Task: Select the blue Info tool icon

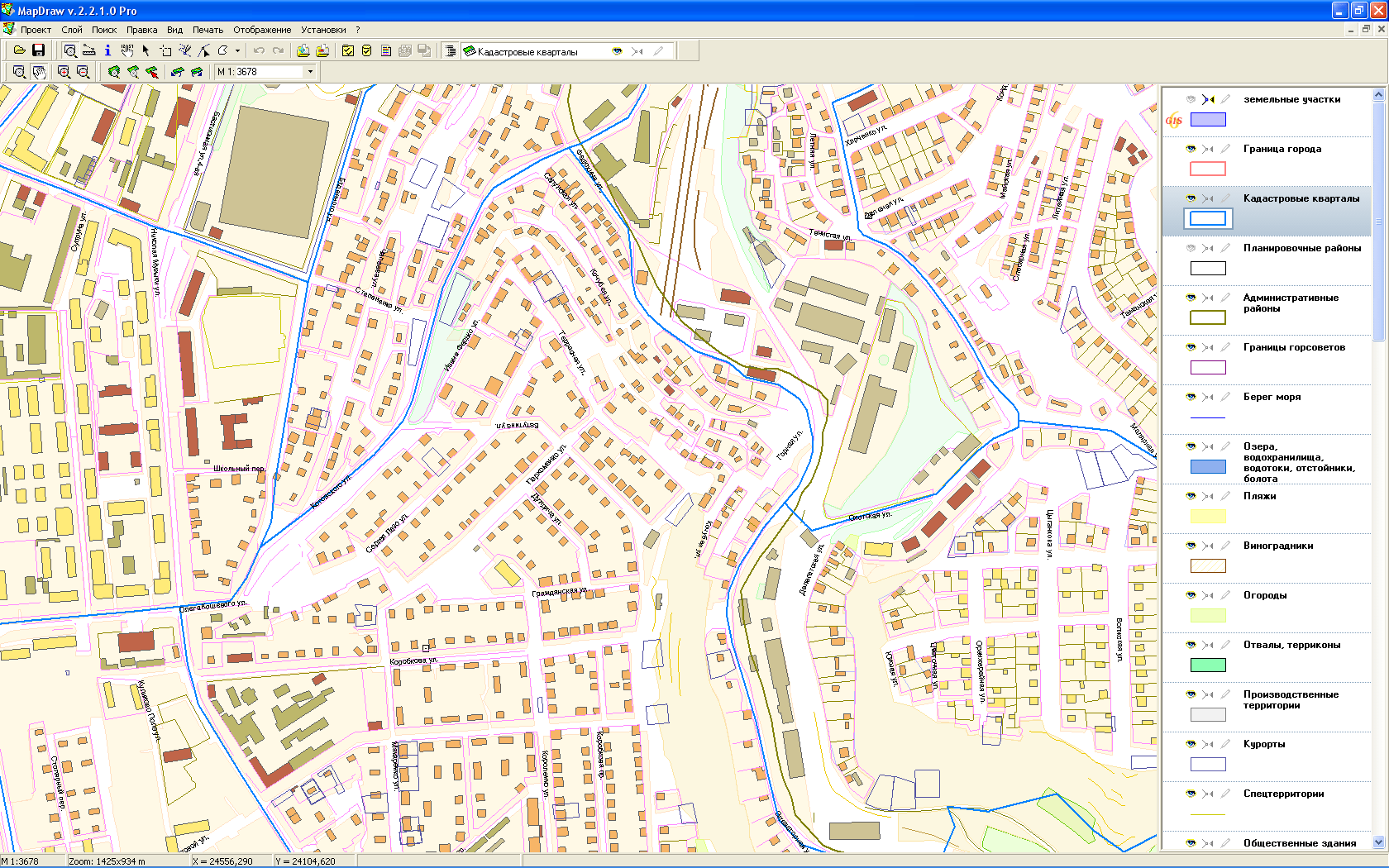Action: click(107, 50)
